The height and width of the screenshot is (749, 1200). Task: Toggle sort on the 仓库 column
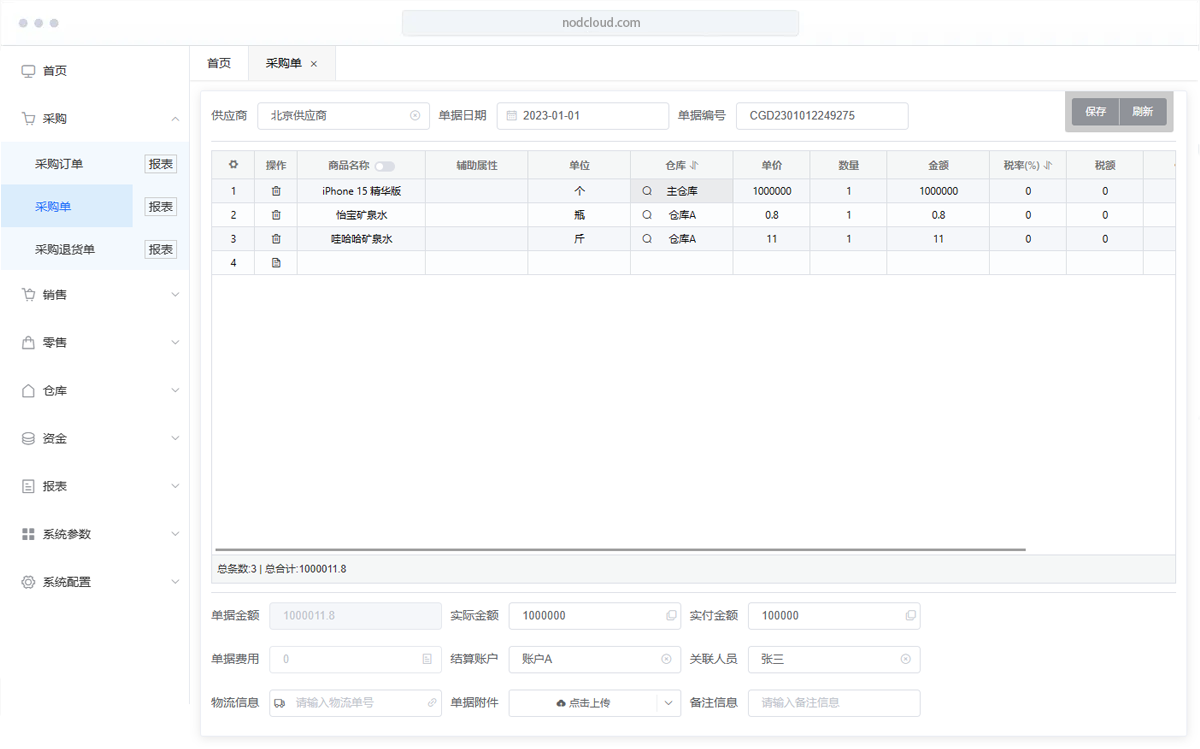pyautogui.click(x=694, y=166)
